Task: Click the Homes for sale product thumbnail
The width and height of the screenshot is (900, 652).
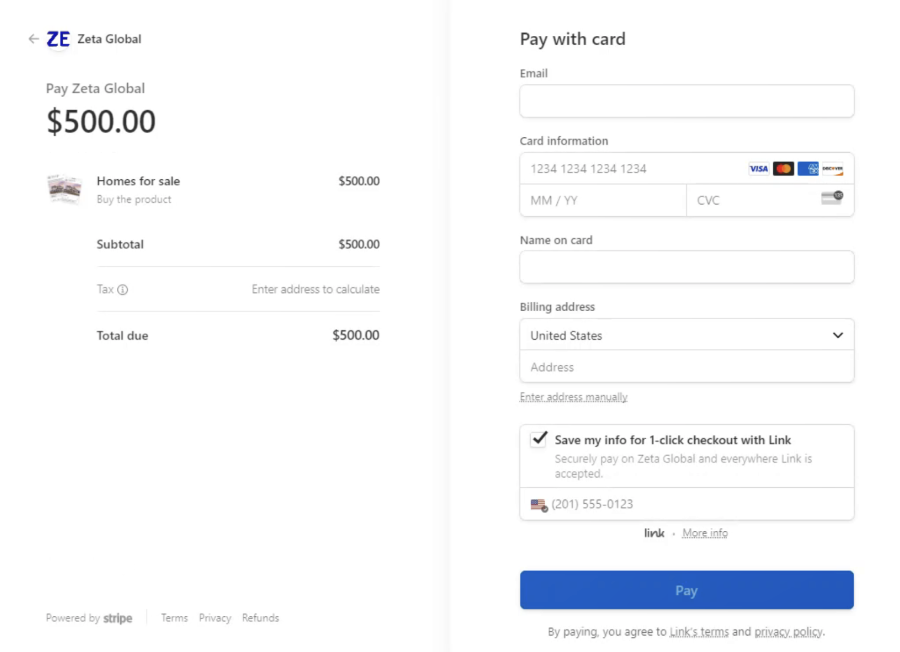Action: [64, 188]
